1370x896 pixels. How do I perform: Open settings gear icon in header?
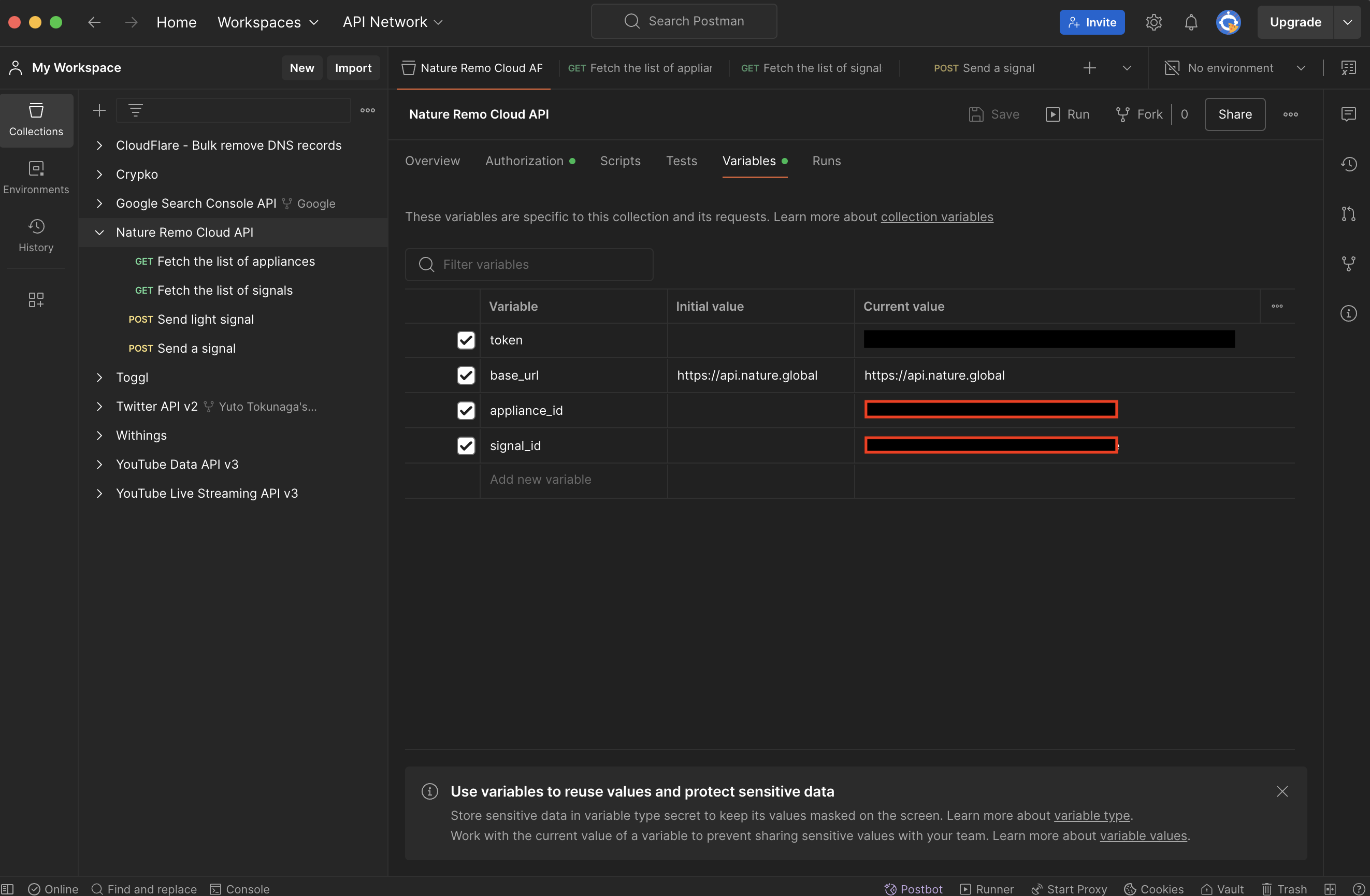tap(1153, 22)
